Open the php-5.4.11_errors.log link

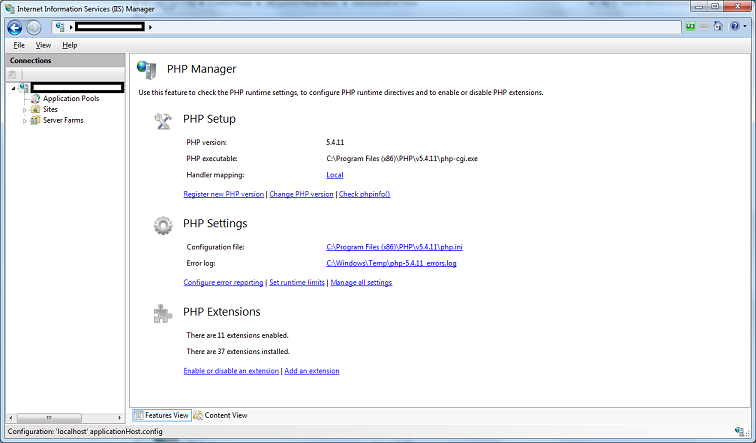392,263
